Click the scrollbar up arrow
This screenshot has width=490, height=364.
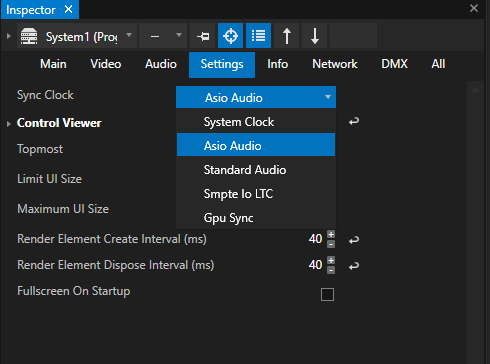point(475,89)
